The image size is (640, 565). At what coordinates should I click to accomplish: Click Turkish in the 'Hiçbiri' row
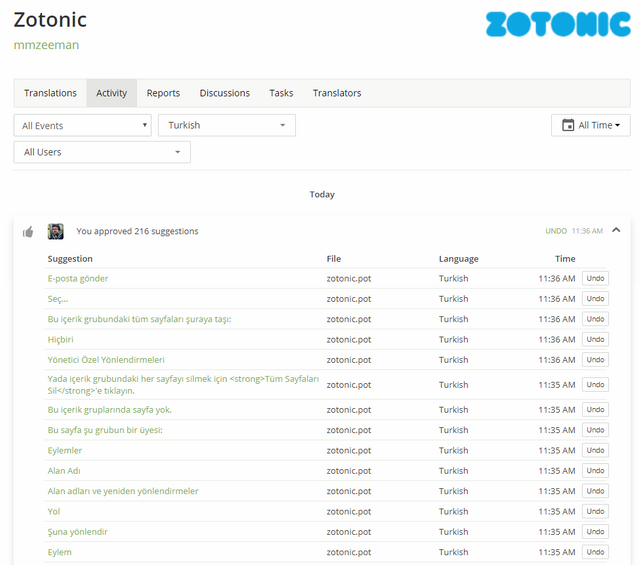click(453, 340)
